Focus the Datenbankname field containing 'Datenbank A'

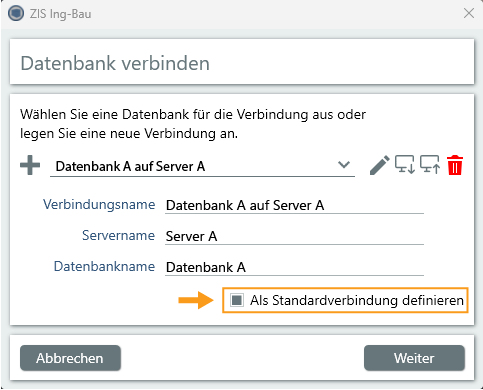(294, 267)
